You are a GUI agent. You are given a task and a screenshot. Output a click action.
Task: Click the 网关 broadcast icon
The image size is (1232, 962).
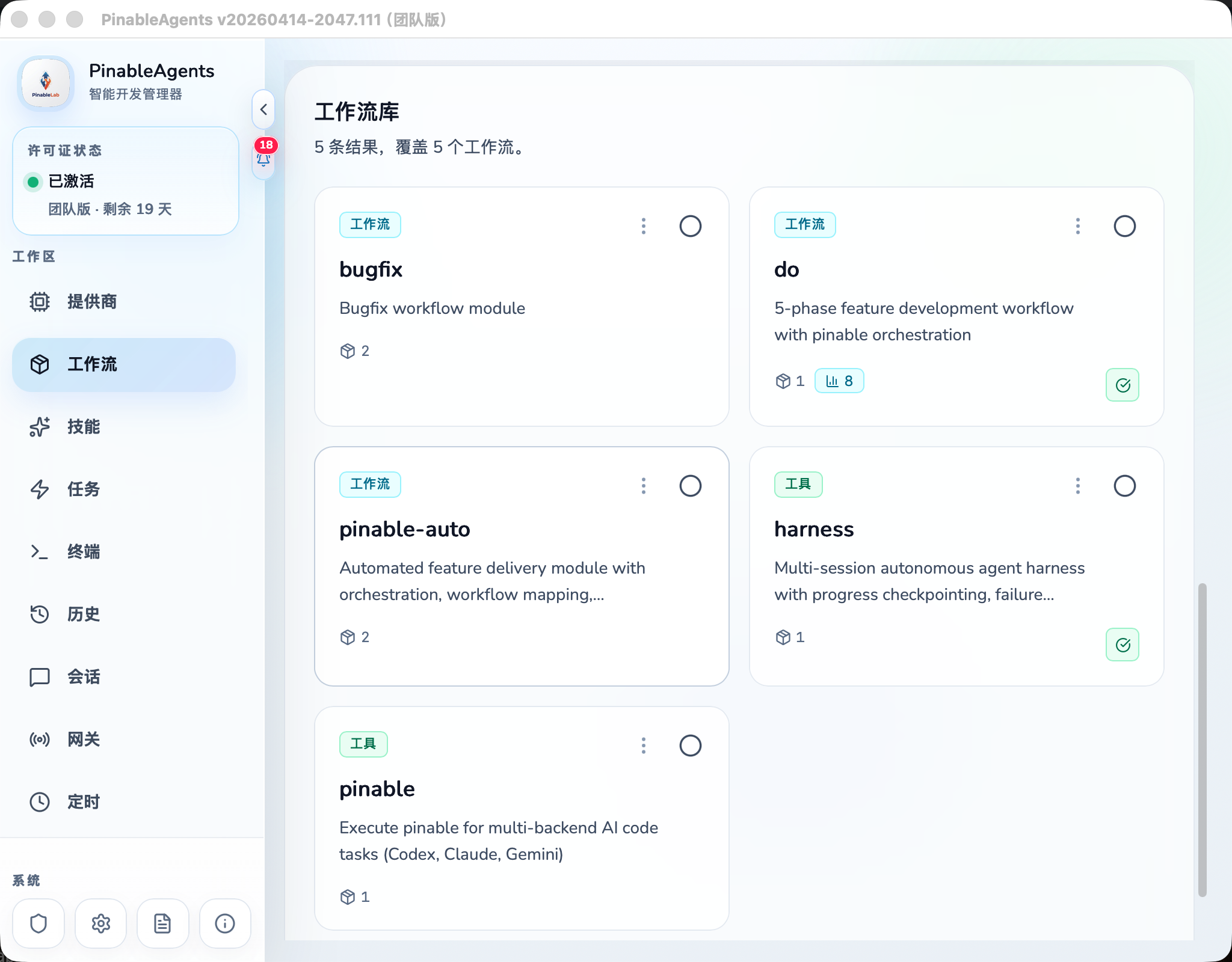[40, 740]
